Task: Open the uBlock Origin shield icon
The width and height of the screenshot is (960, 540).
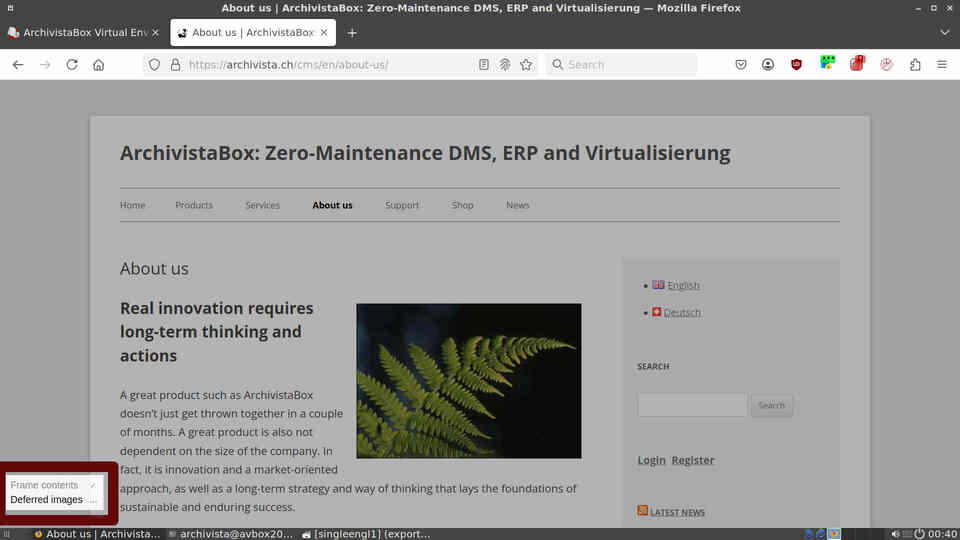Action: [796, 64]
